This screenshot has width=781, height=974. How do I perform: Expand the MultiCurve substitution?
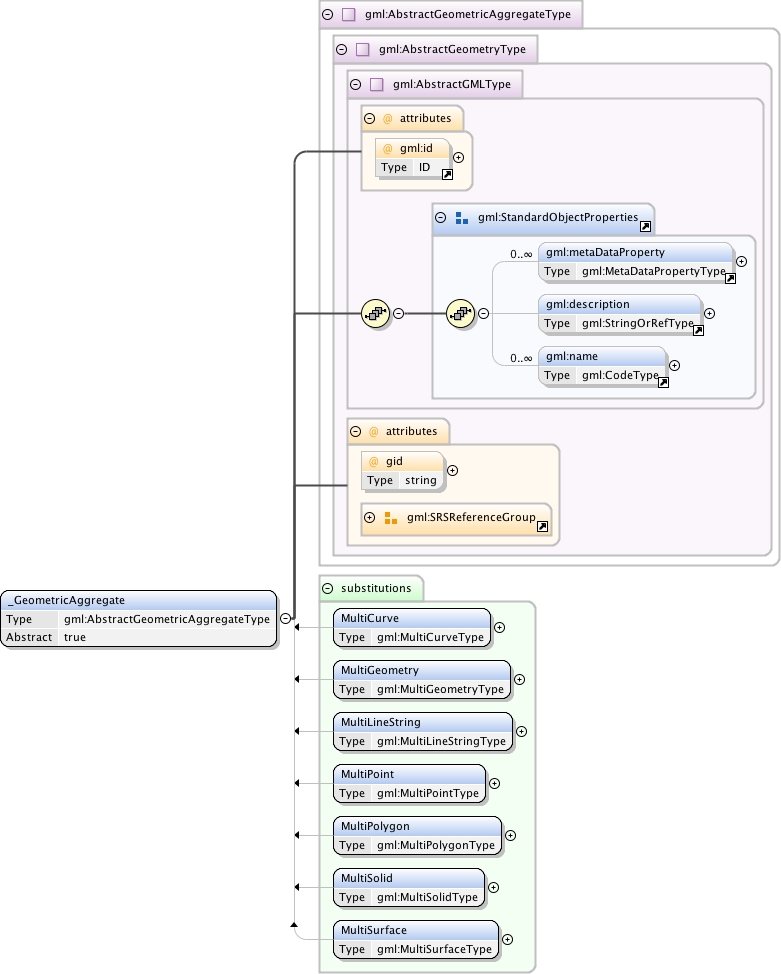(500, 627)
